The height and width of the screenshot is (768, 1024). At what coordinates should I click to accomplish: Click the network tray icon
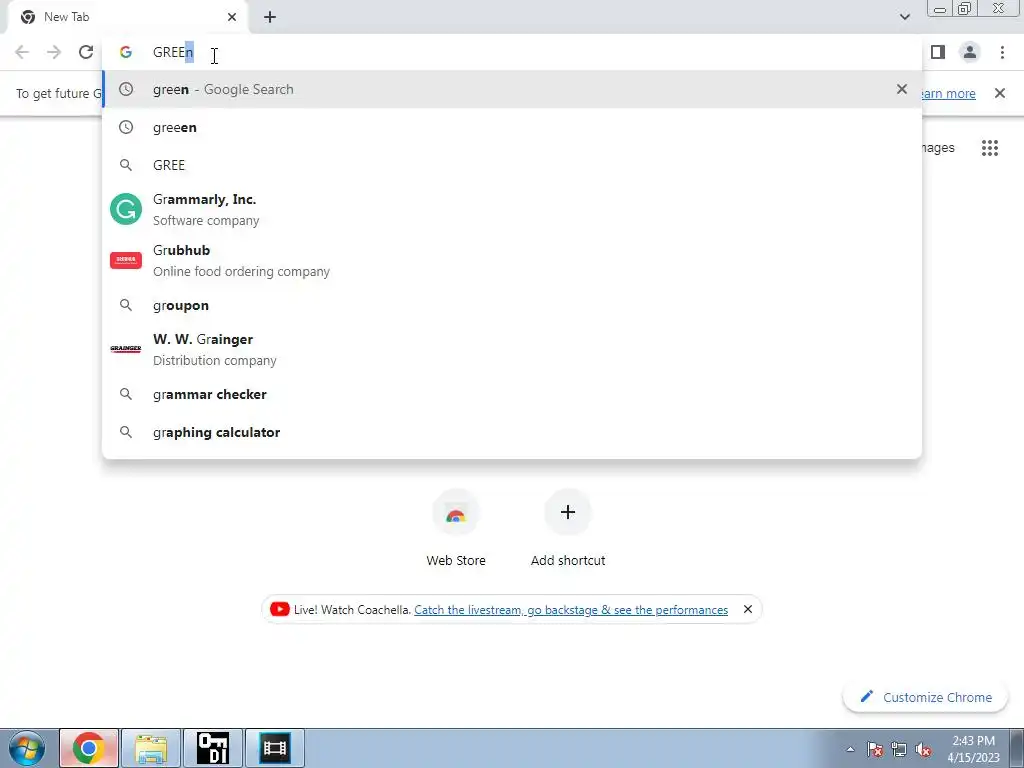coord(899,749)
